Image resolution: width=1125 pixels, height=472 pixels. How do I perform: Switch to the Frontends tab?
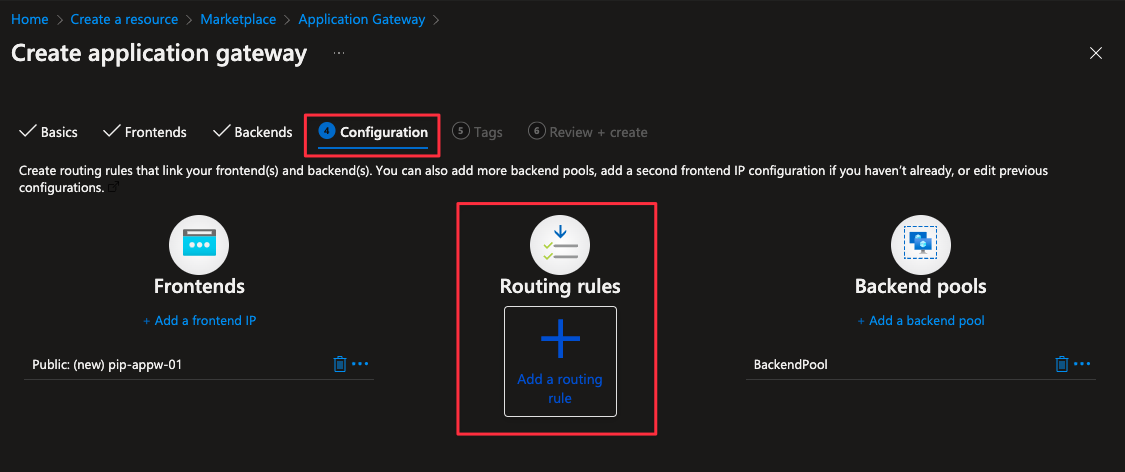coord(146,132)
